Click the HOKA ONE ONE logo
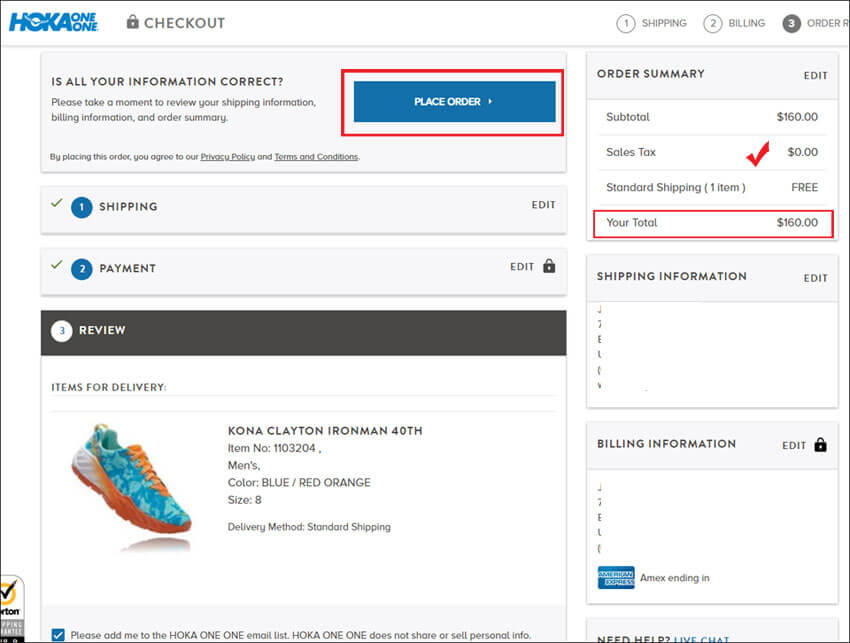This screenshot has height=643, width=850. [54, 22]
